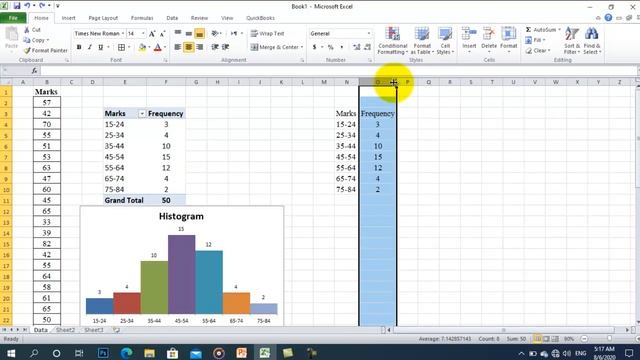Open Cell Styles gallery
640x360 pixels.
click(x=445, y=41)
